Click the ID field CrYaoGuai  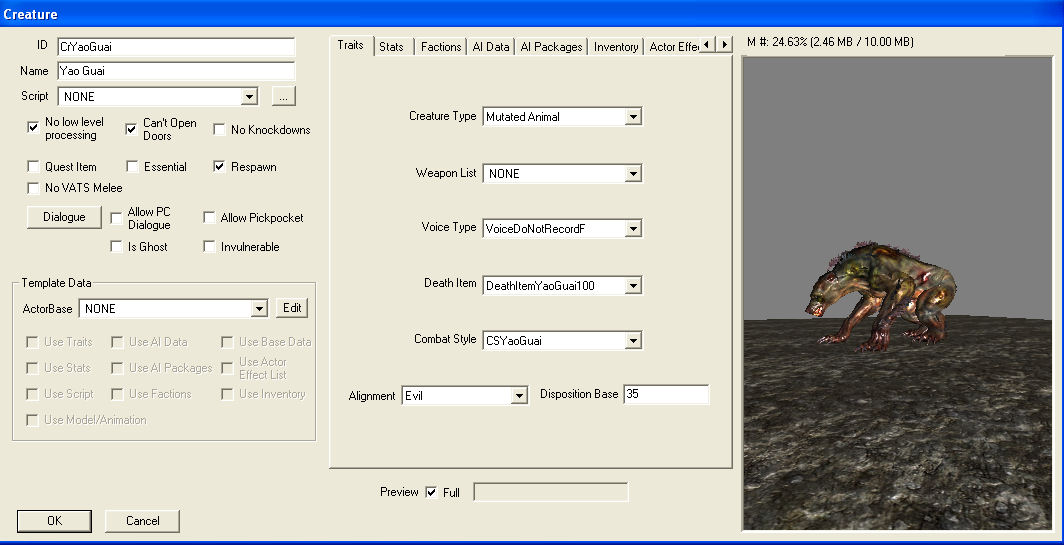(176, 47)
